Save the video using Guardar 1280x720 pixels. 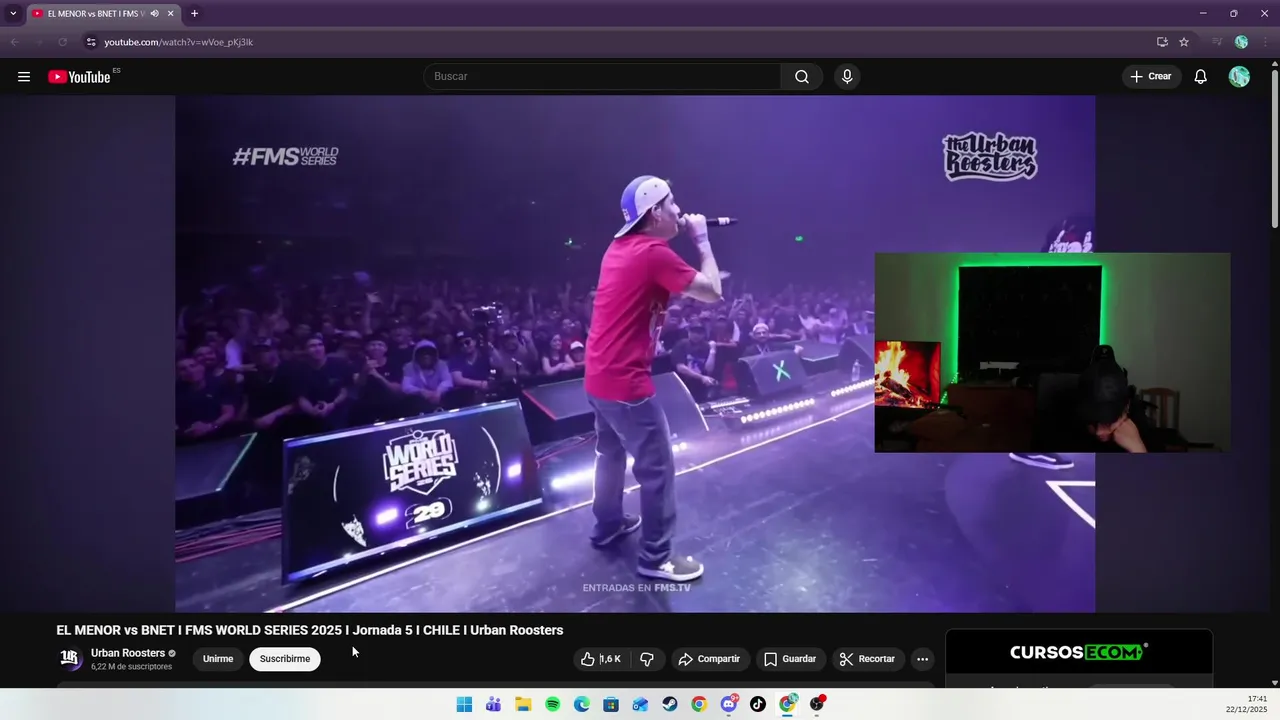(x=790, y=659)
